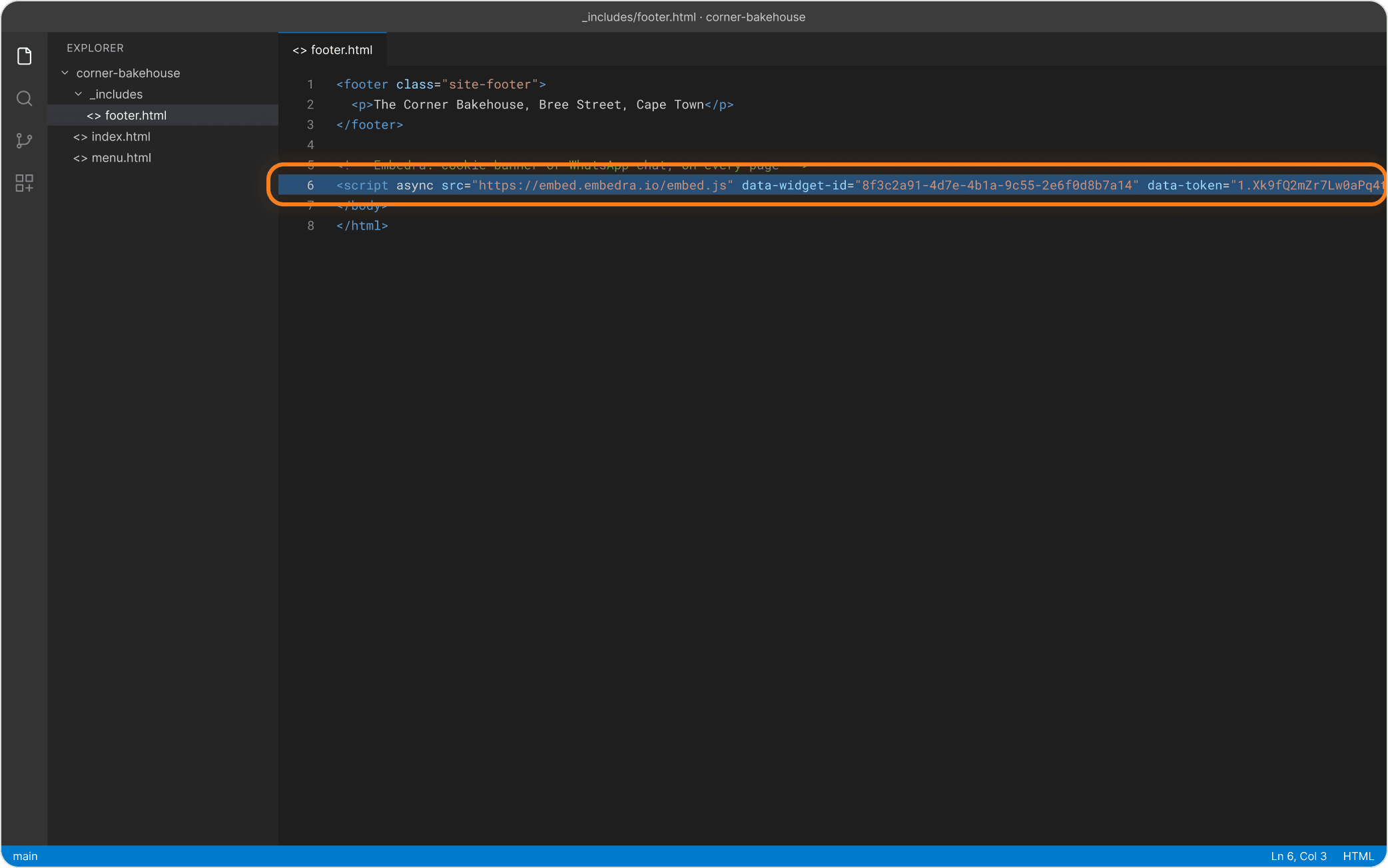This screenshot has height=868, width=1388.
Task: Click Ln 6, Col 3 status indicator
Action: point(1299,857)
